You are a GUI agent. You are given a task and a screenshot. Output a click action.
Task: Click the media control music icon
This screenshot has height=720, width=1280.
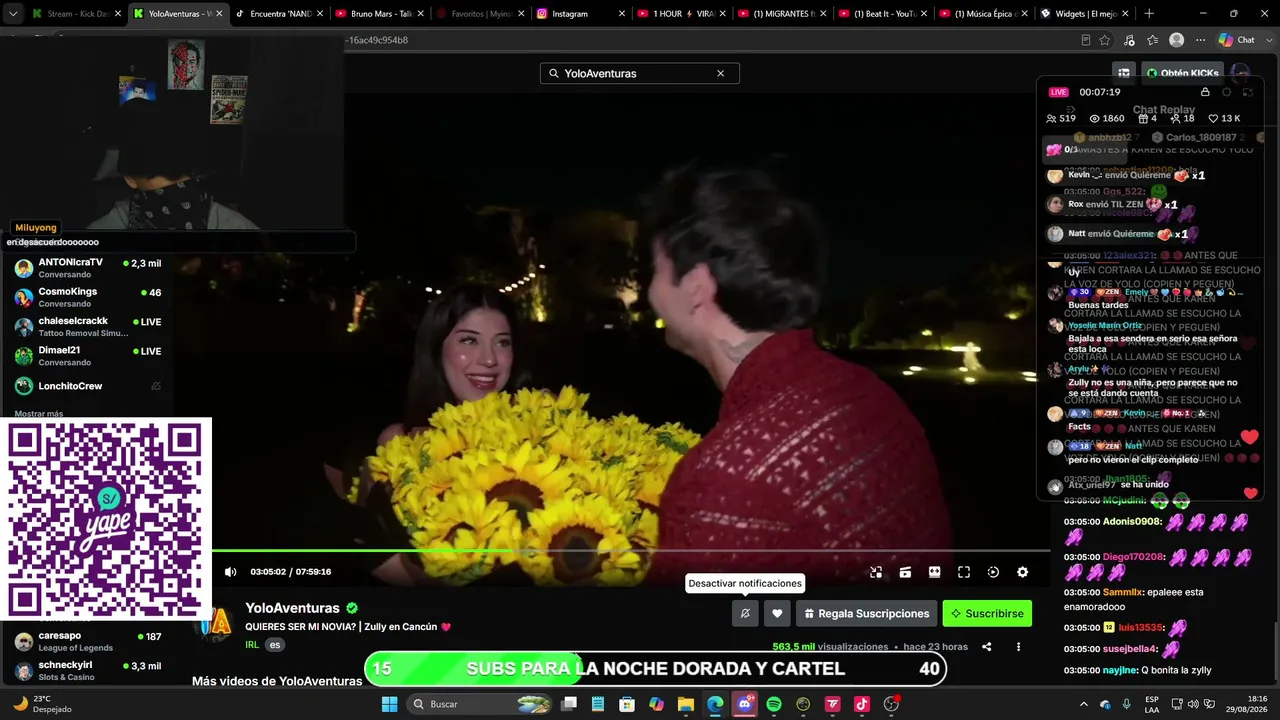[x=1129, y=40]
